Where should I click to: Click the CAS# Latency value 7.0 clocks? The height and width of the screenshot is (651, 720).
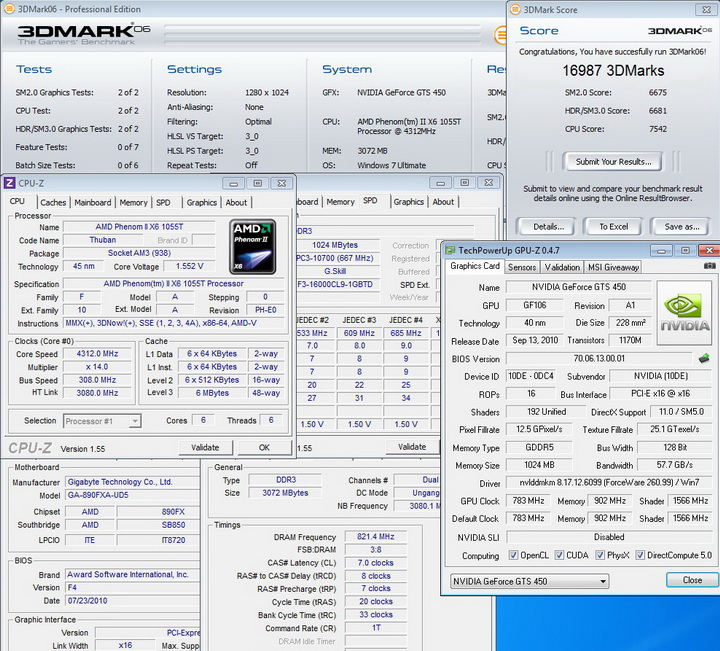point(376,563)
